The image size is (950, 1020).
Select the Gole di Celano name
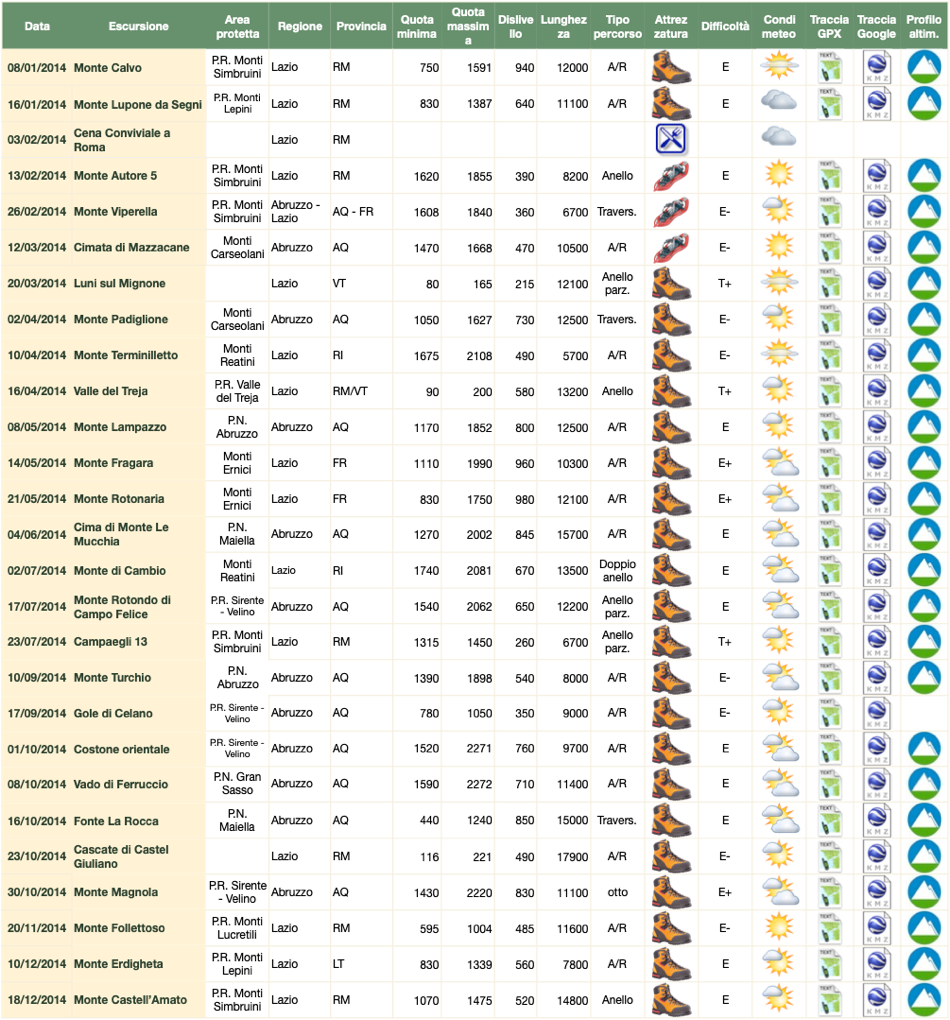tap(113, 713)
